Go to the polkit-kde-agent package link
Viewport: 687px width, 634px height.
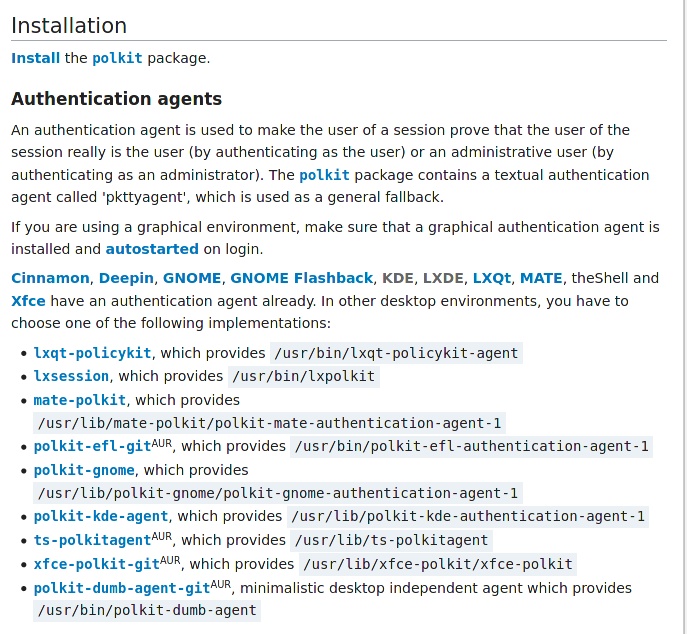(x=101, y=517)
